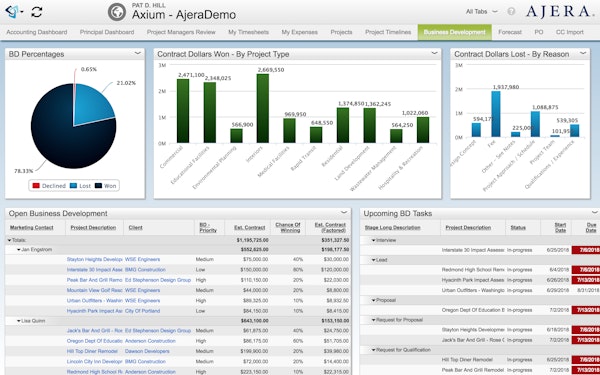Sort by Marketing Contact column
Screen dimensions: 600x375
pyautogui.click(x=31, y=227)
